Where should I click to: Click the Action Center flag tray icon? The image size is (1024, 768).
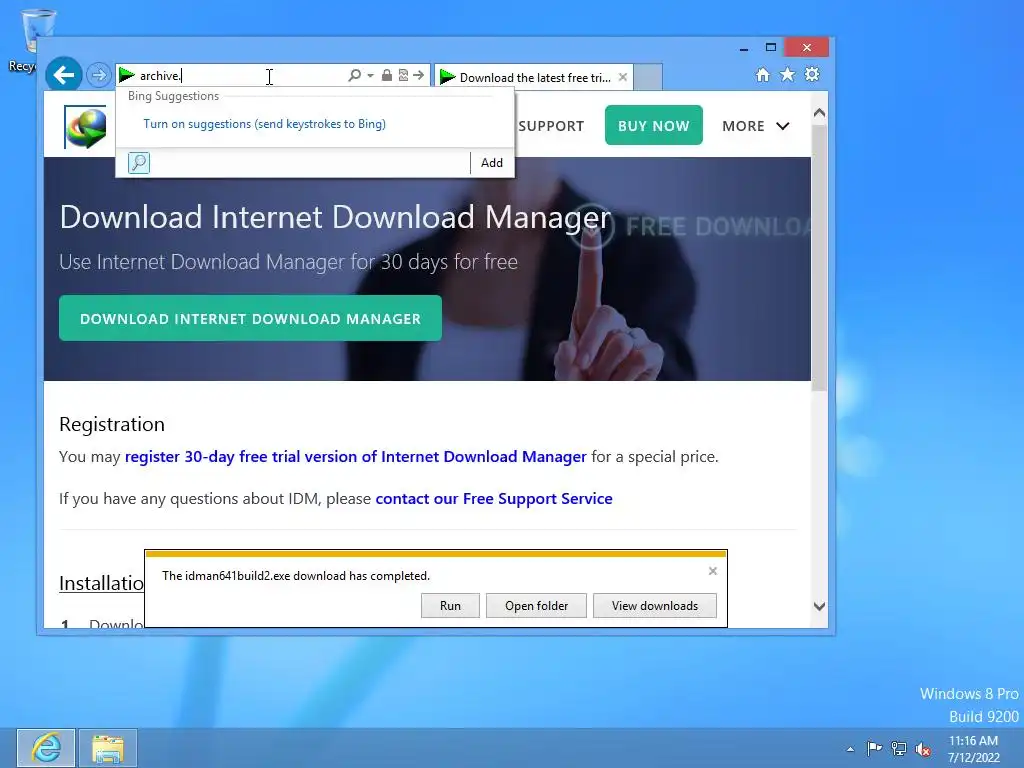coord(874,748)
